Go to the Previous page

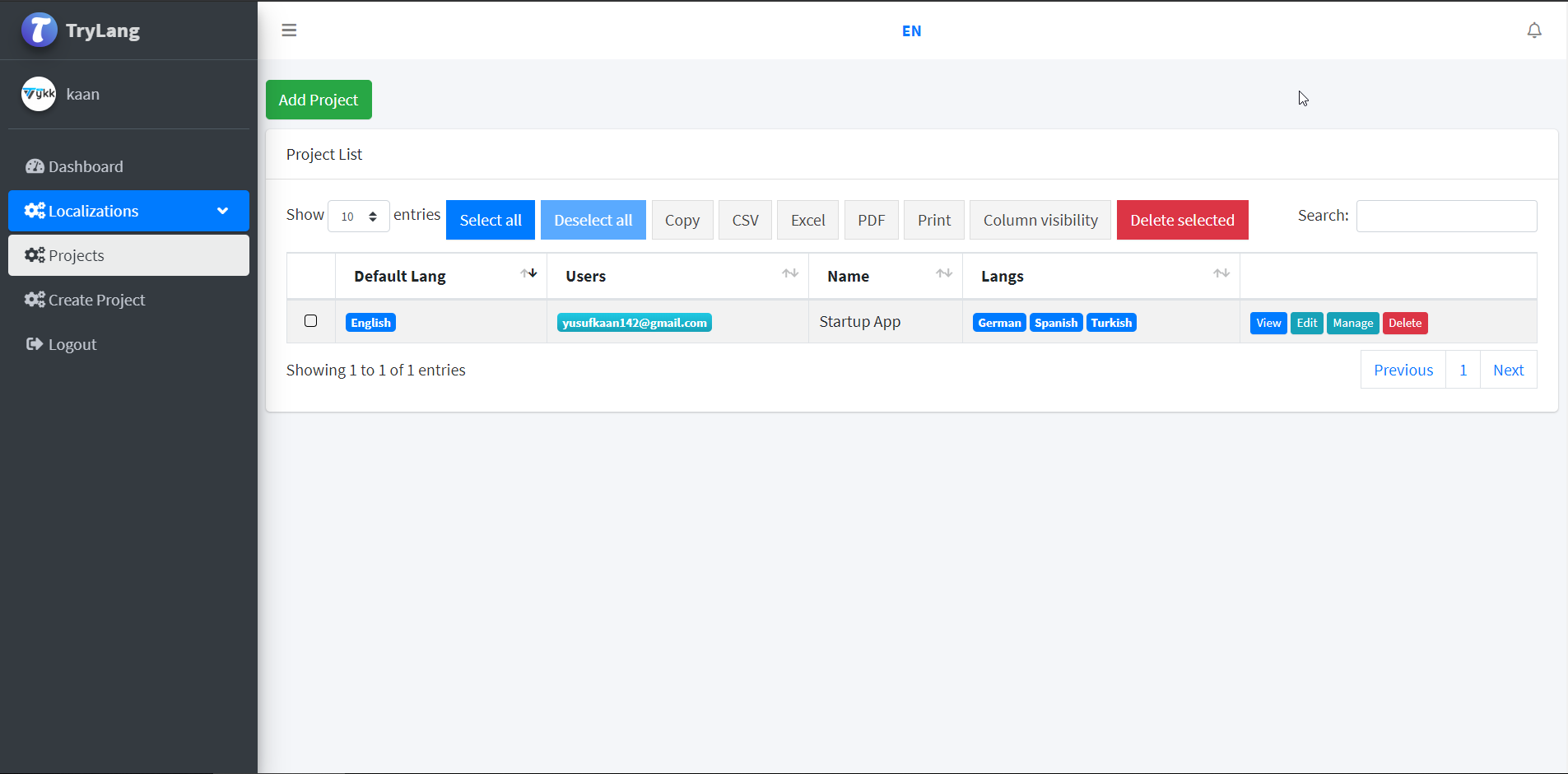pyautogui.click(x=1403, y=370)
